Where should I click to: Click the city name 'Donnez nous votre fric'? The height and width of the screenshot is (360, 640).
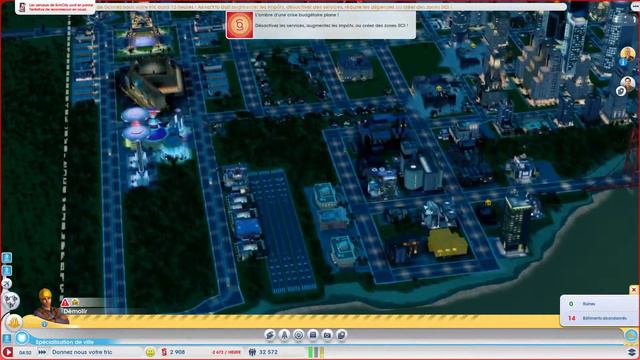pyautogui.click(x=82, y=352)
